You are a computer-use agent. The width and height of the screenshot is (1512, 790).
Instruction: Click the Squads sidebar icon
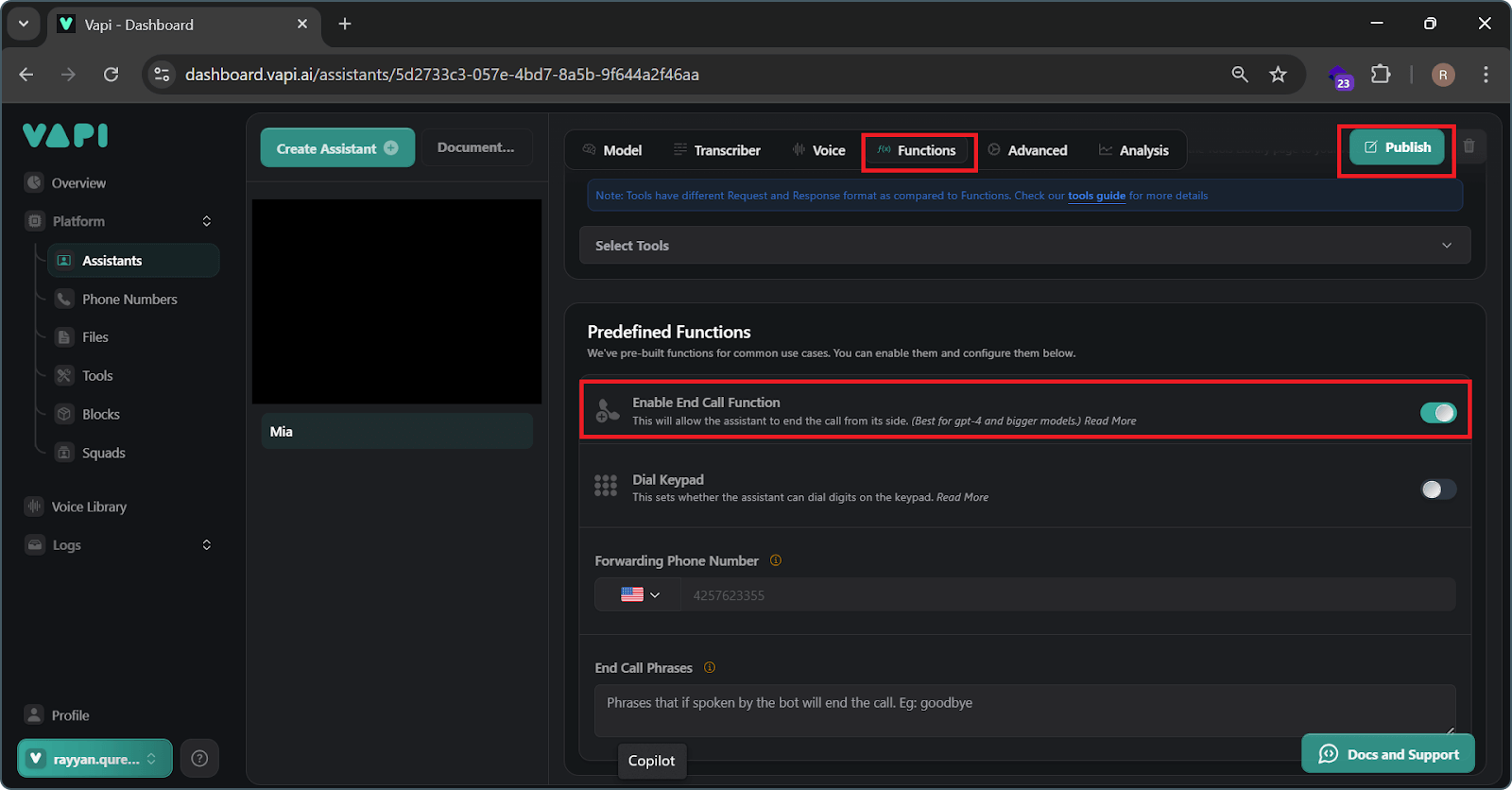coord(64,453)
